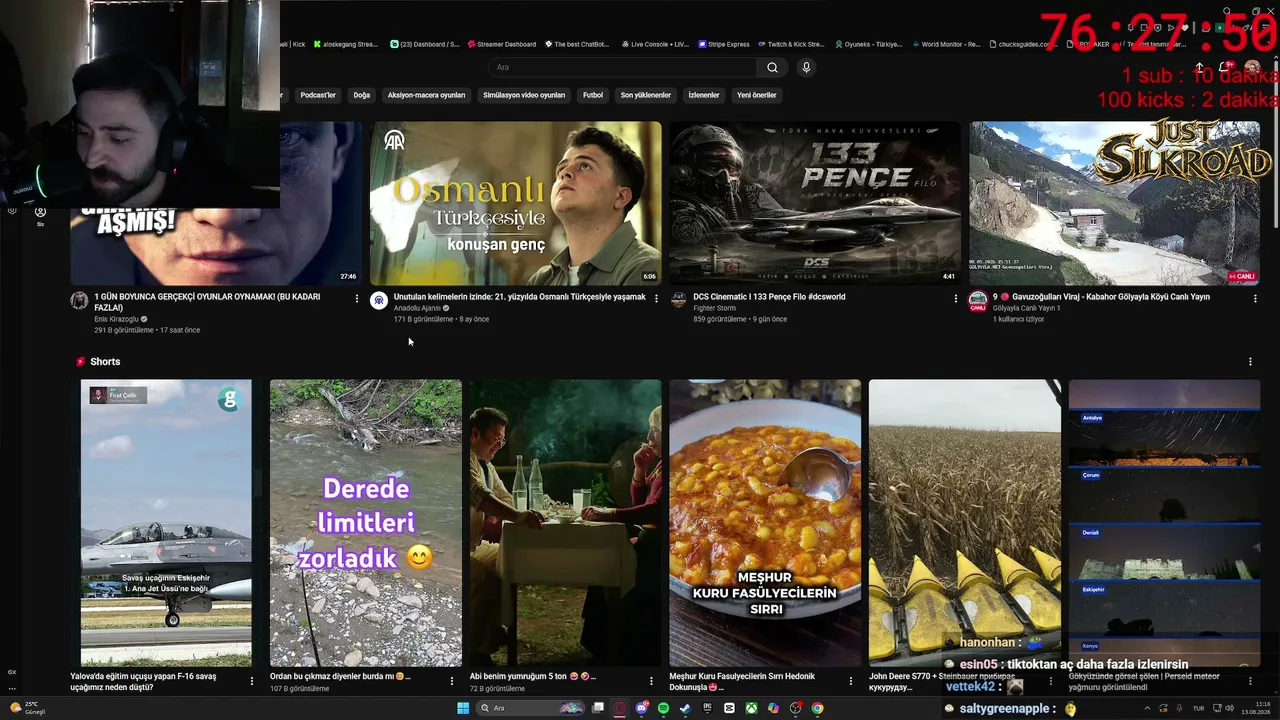This screenshot has width=1280, height=720.
Task: Open Oyuneks - Türkiye bookmark
Action: point(868,44)
